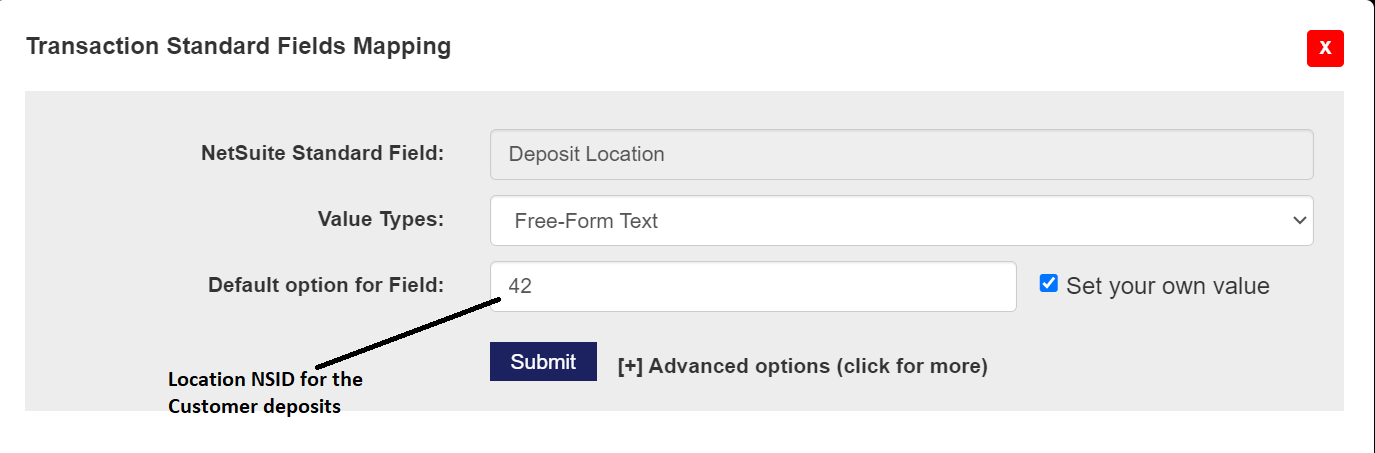Screen dimensions: 1375x453
Task: Click the "NetSuite Standard Field:" label
Action: point(322,153)
